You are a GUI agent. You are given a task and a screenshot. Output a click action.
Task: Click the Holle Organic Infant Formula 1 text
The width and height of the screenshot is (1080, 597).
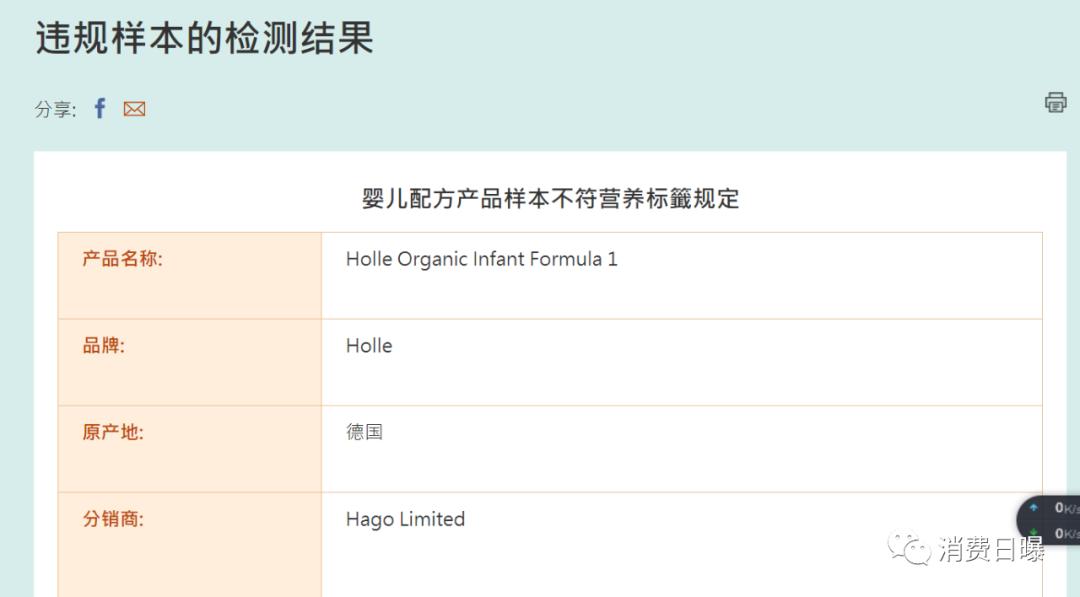pos(480,258)
